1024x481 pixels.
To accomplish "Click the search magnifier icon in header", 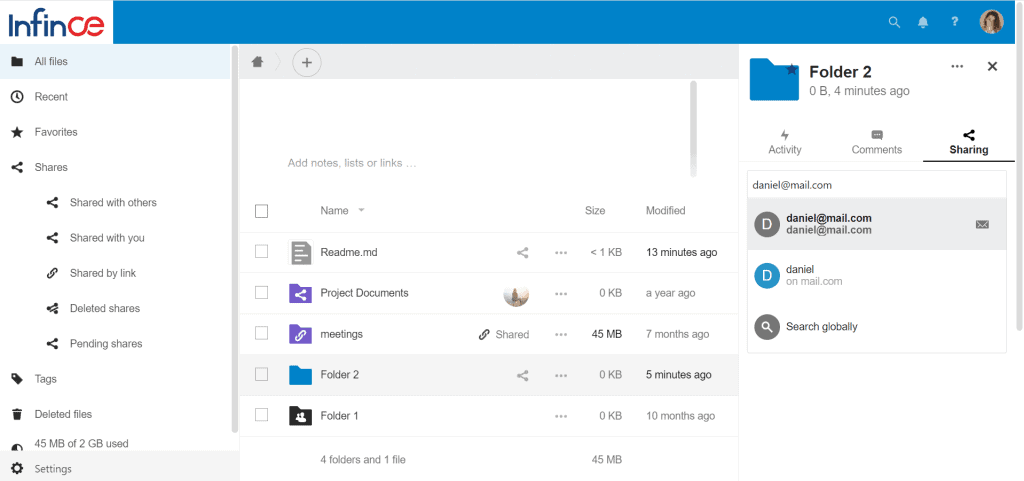I will (894, 22).
